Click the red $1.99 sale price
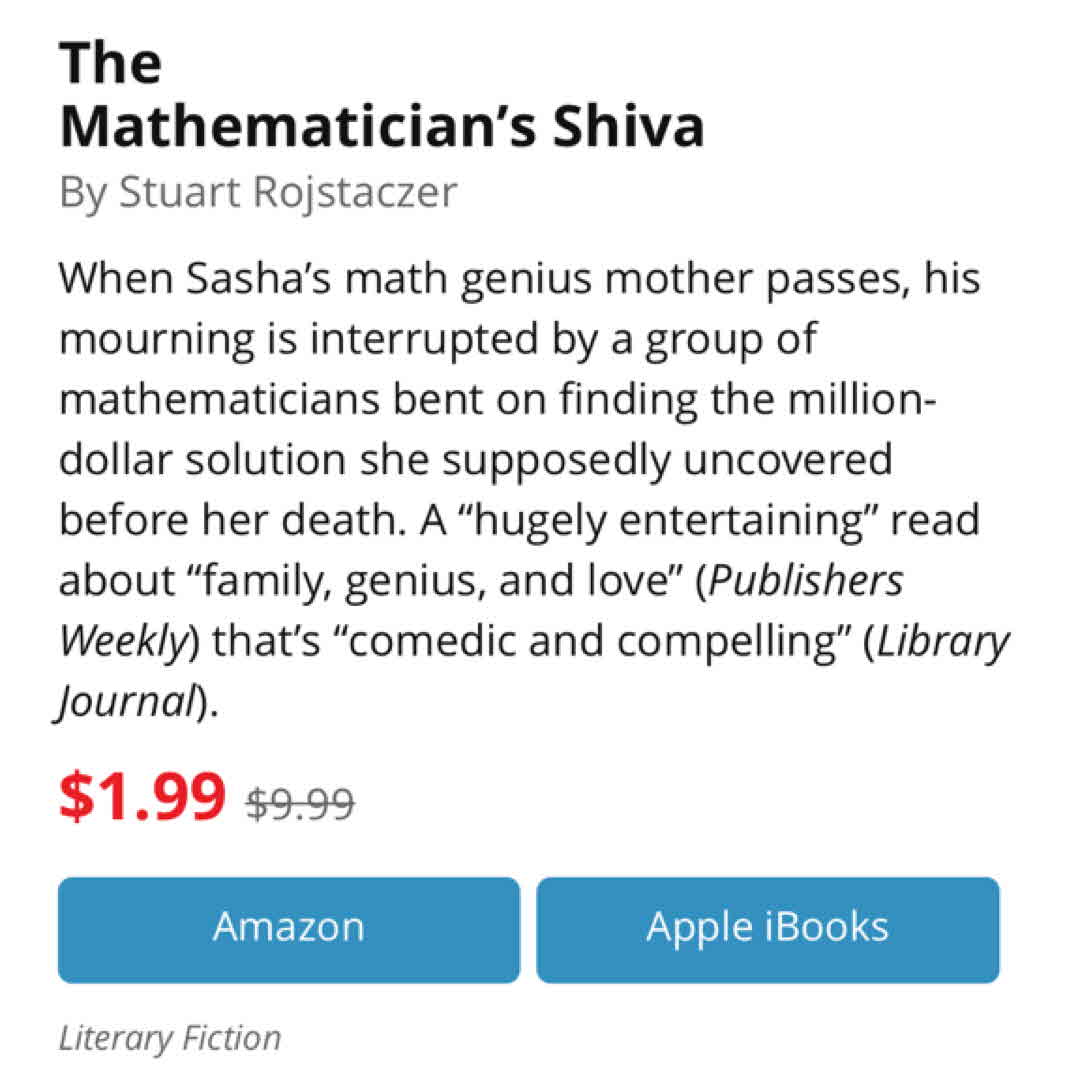 [x=142, y=795]
